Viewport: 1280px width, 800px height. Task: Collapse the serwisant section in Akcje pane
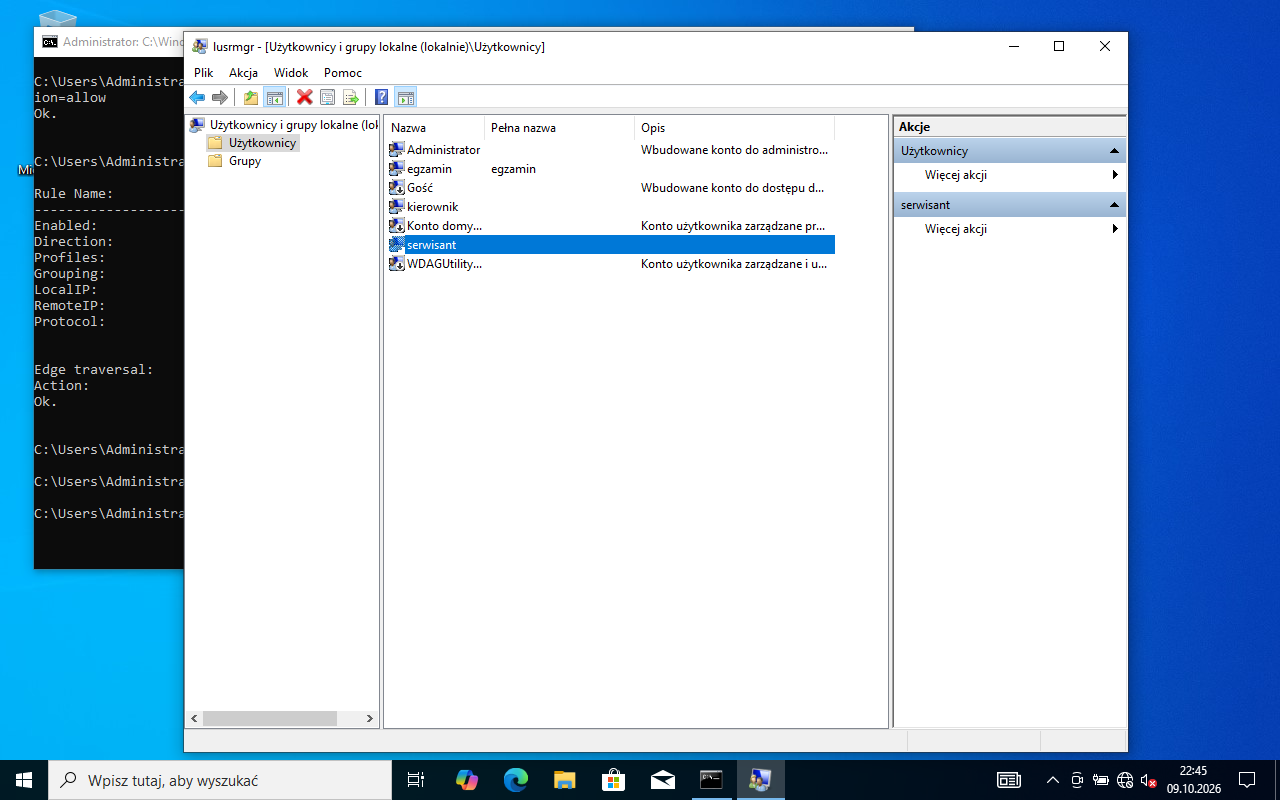(1114, 205)
